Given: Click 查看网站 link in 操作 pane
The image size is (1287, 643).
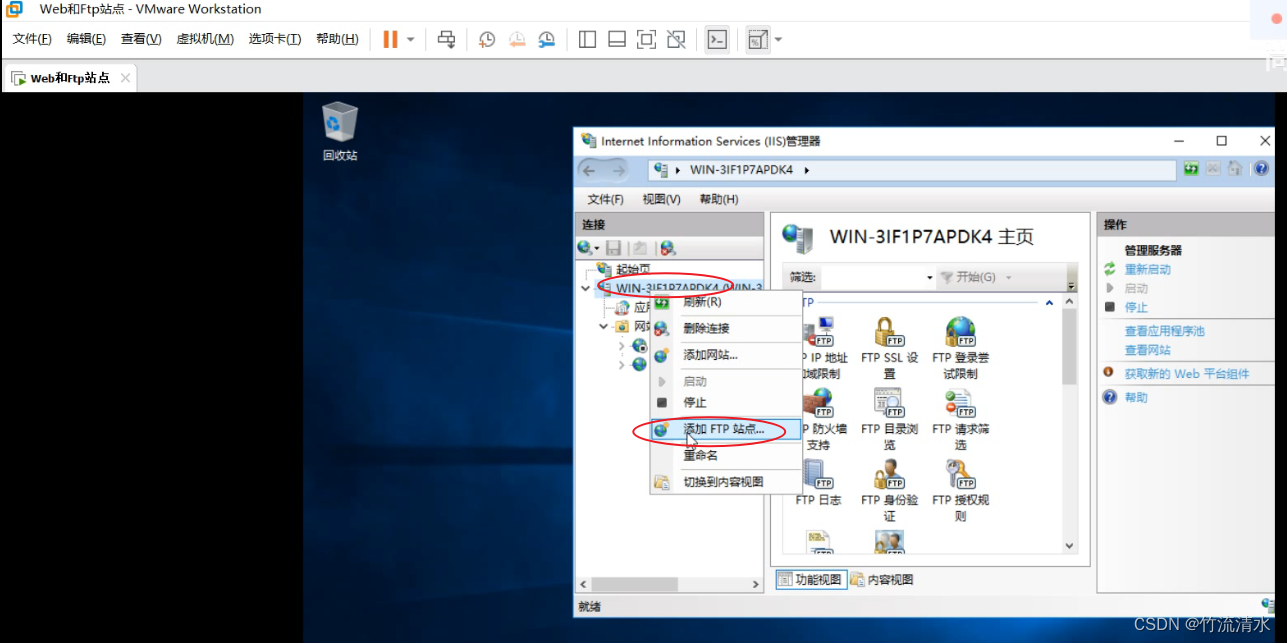Looking at the screenshot, I should pos(1147,350).
